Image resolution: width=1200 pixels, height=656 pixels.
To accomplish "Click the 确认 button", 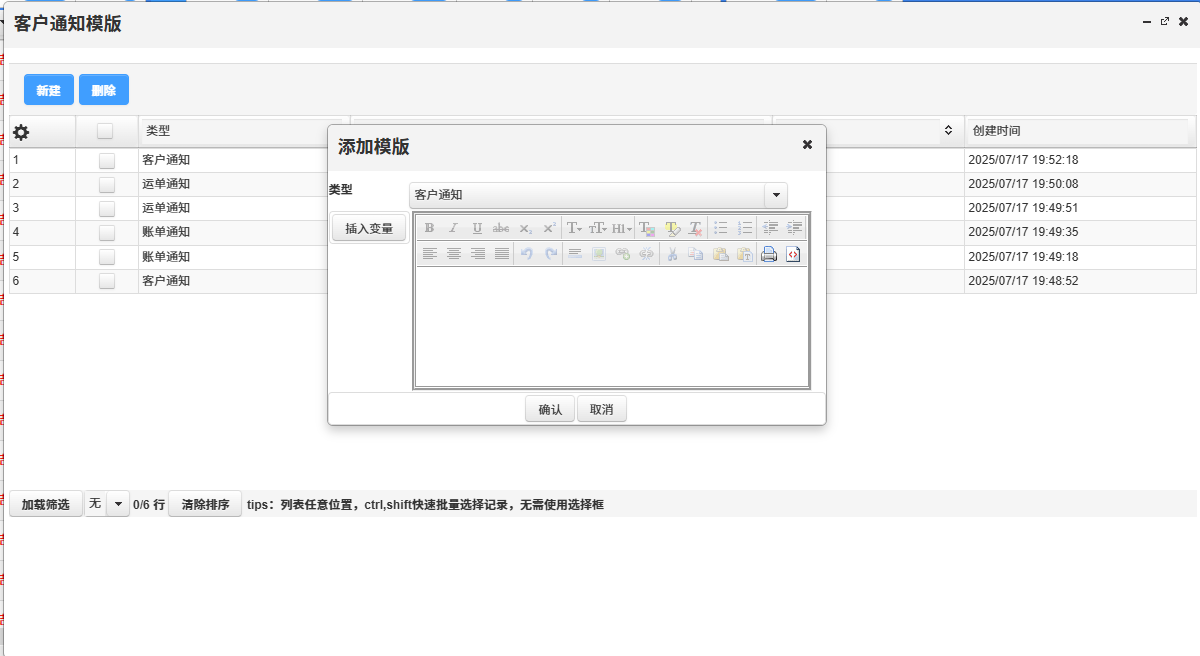I will [550, 409].
